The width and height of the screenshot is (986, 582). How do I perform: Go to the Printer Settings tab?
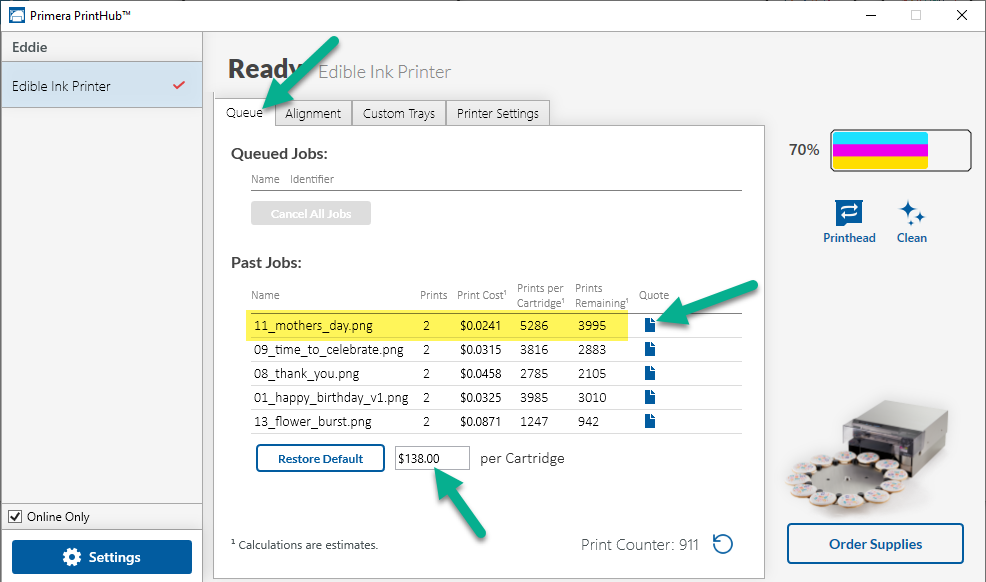click(x=497, y=113)
